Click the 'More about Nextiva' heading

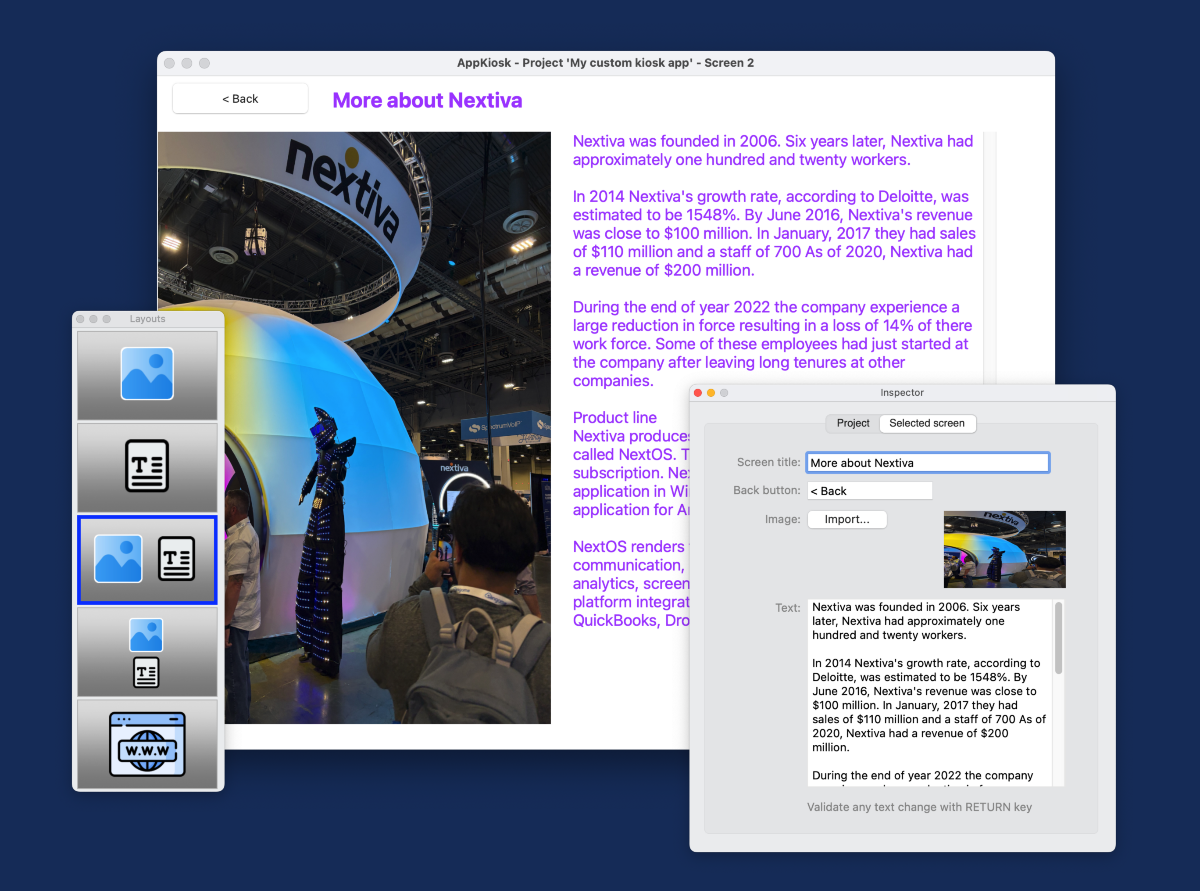pyautogui.click(x=427, y=100)
